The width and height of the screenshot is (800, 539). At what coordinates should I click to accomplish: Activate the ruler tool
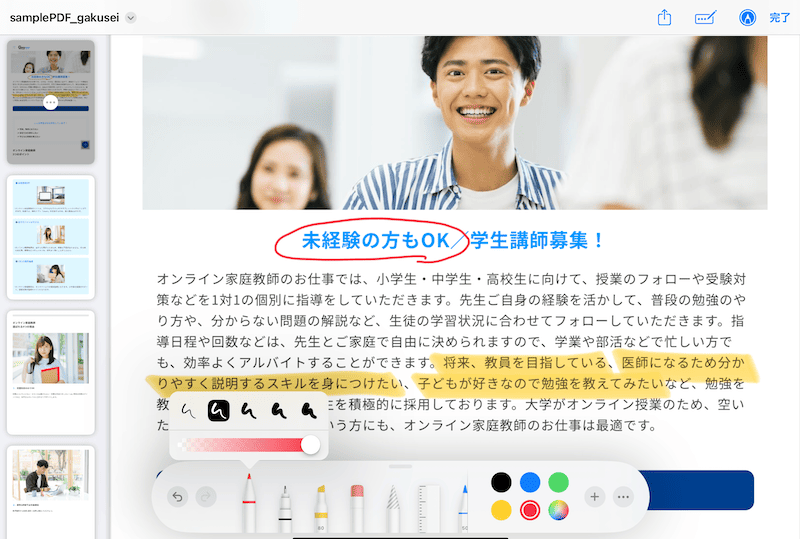pyautogui.click(x=428, y=504)
